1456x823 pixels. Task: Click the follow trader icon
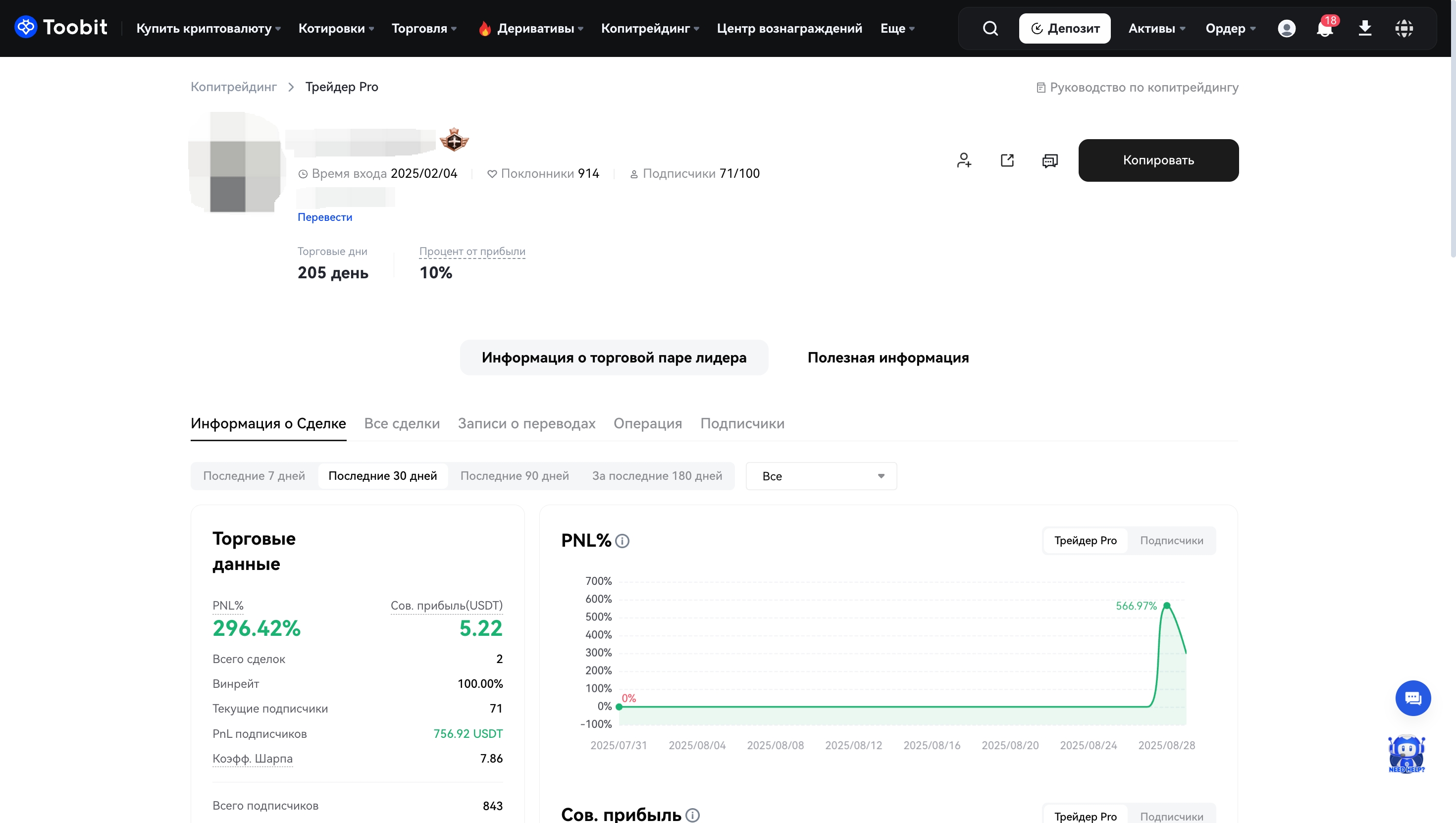pyautogui.click(x=964, y=160)
